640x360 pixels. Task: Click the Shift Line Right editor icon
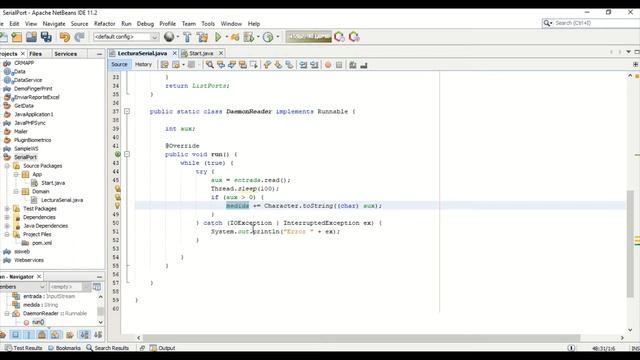[x=314, y=64]
